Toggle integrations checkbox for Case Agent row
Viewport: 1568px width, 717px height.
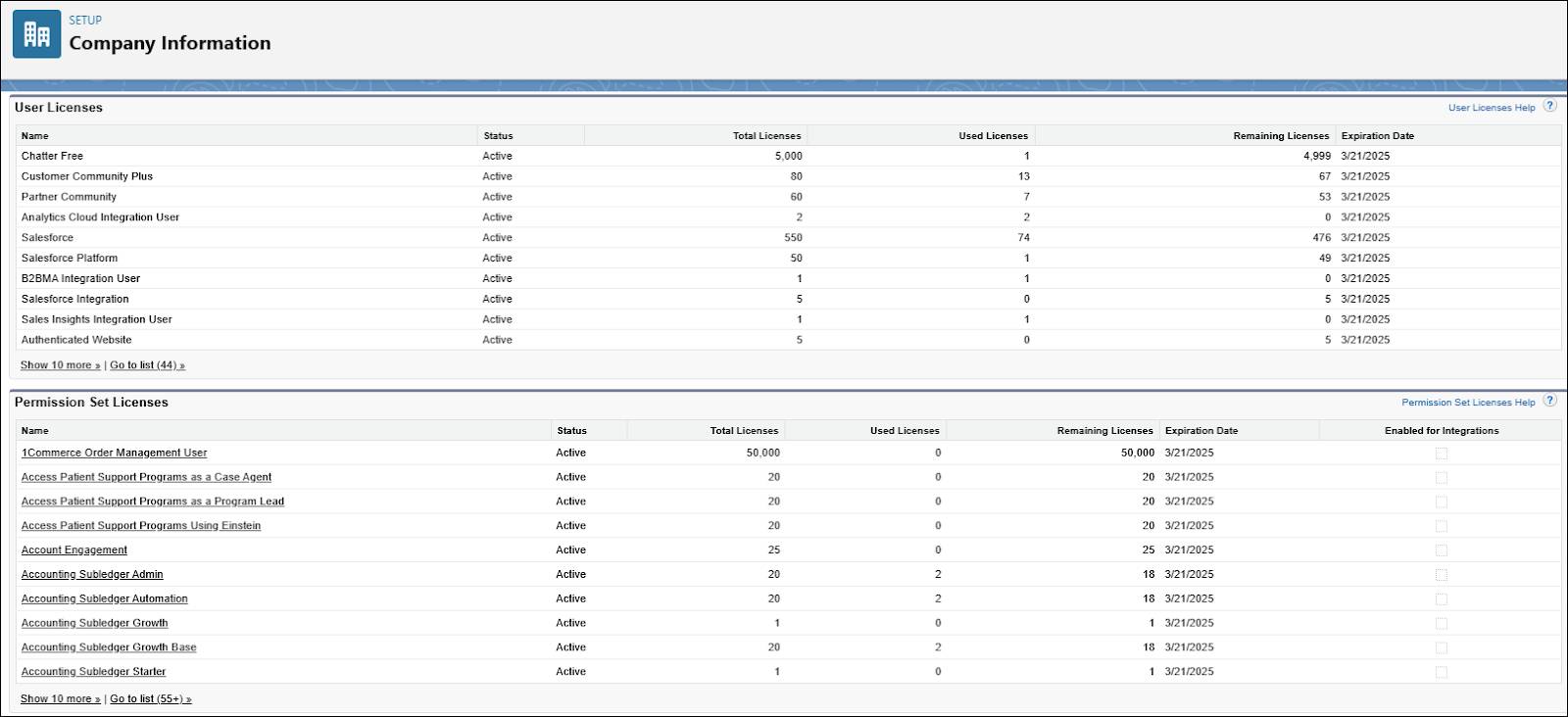point(1442,478)
